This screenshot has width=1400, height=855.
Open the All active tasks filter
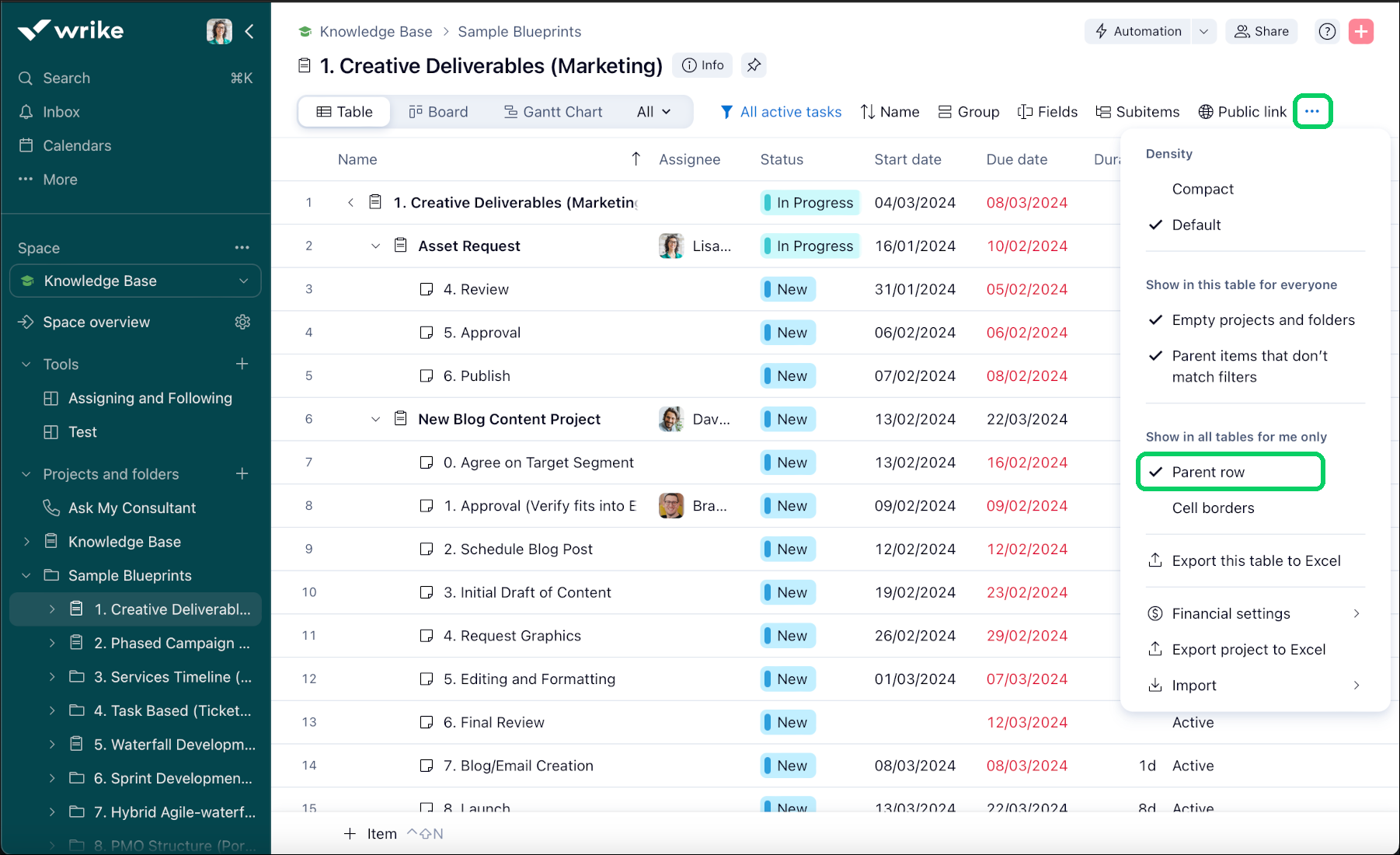(781, 112)
